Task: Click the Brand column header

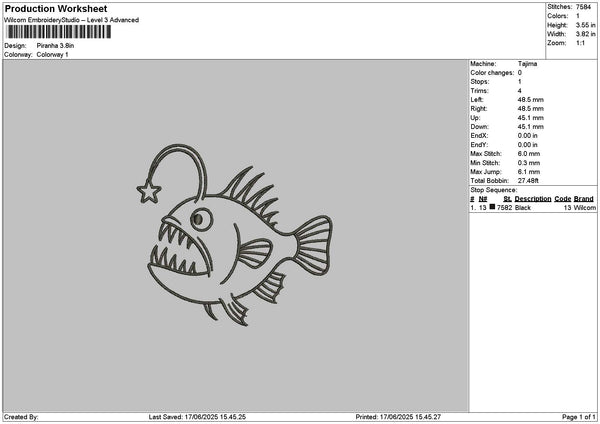Action: (584, 199)
